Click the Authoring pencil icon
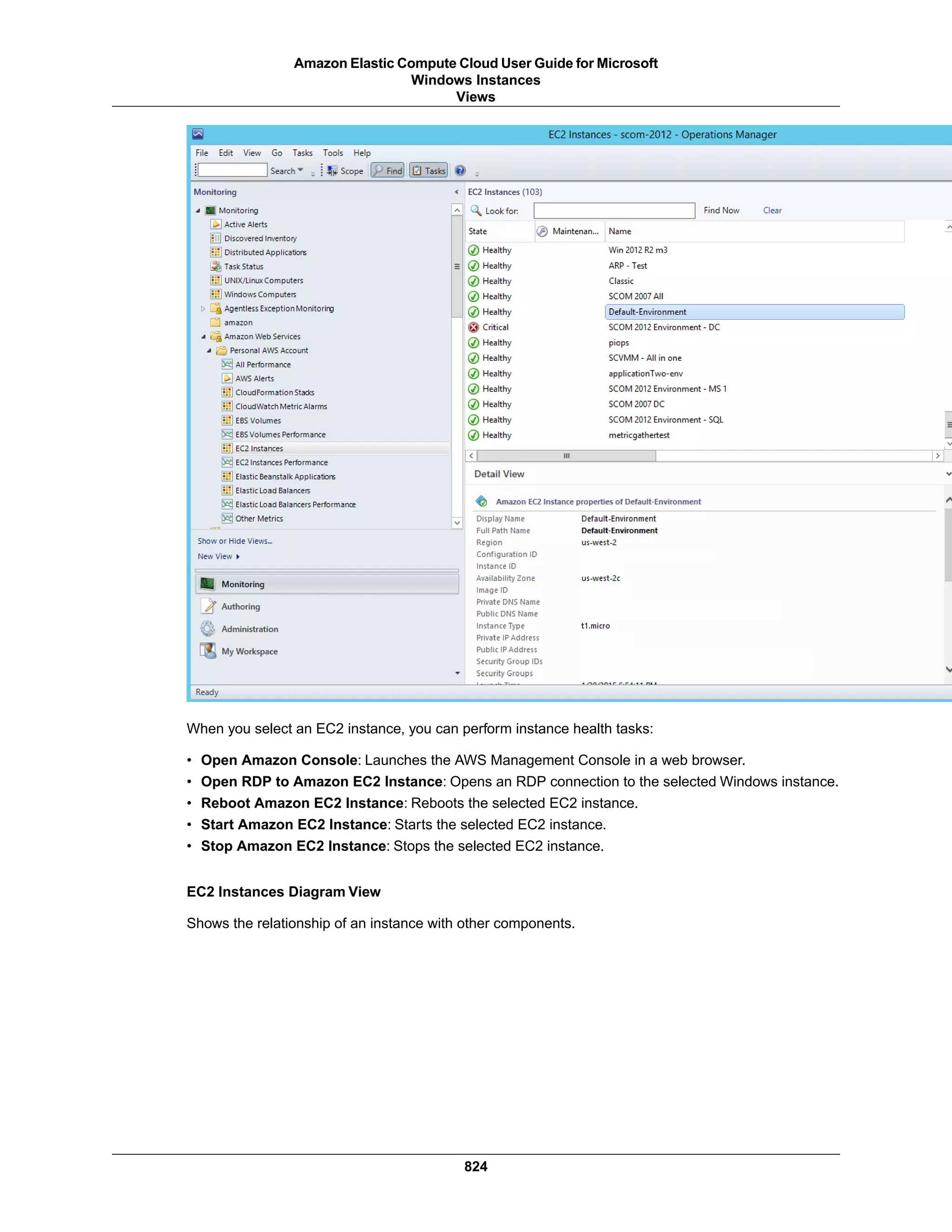The width and height of the screenshot is (952, 1232). tap(208, 606)
